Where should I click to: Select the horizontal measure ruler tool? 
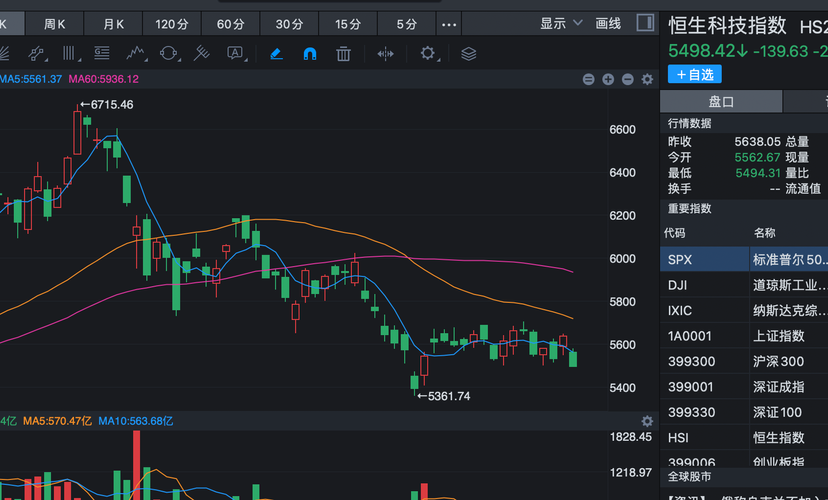click(x=385, y=54)
